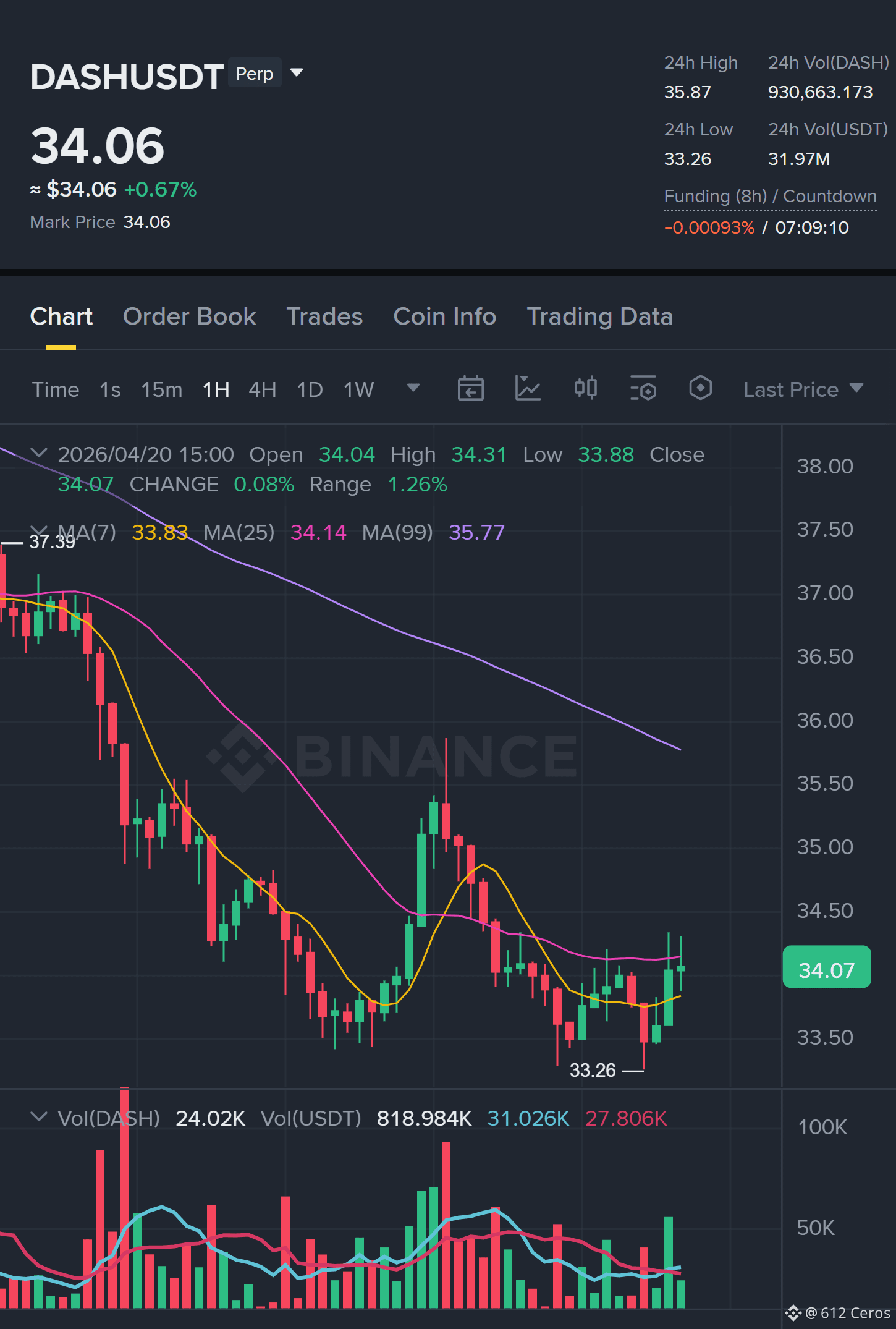Screen dimensions: 896x1329
Task: Click the hexagon chart preferences icon
Action: coord(700,388)
